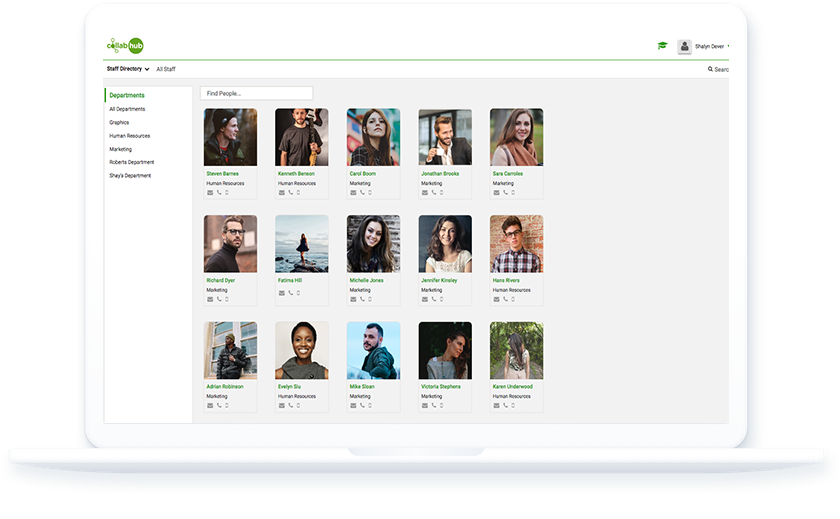Image resolution: width=840 pixels, height=519 pixels.
Task: Filter by the Graphics department
Action: [119, 123]
